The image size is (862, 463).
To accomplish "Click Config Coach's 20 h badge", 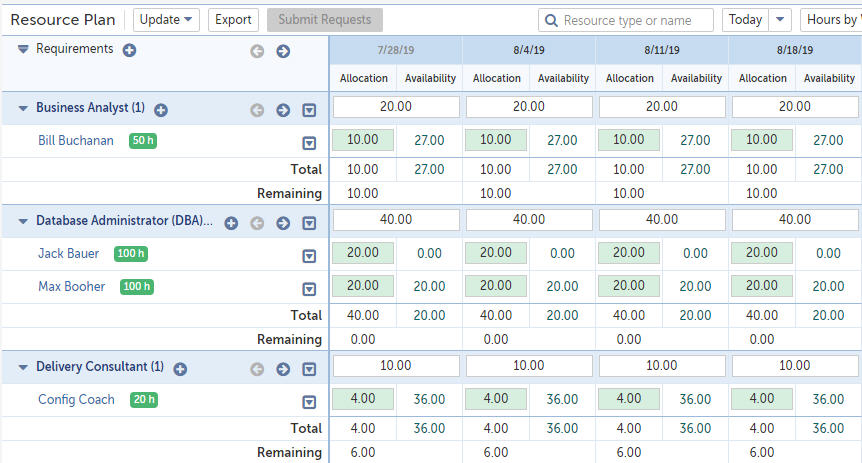I will tap(144, 400).
